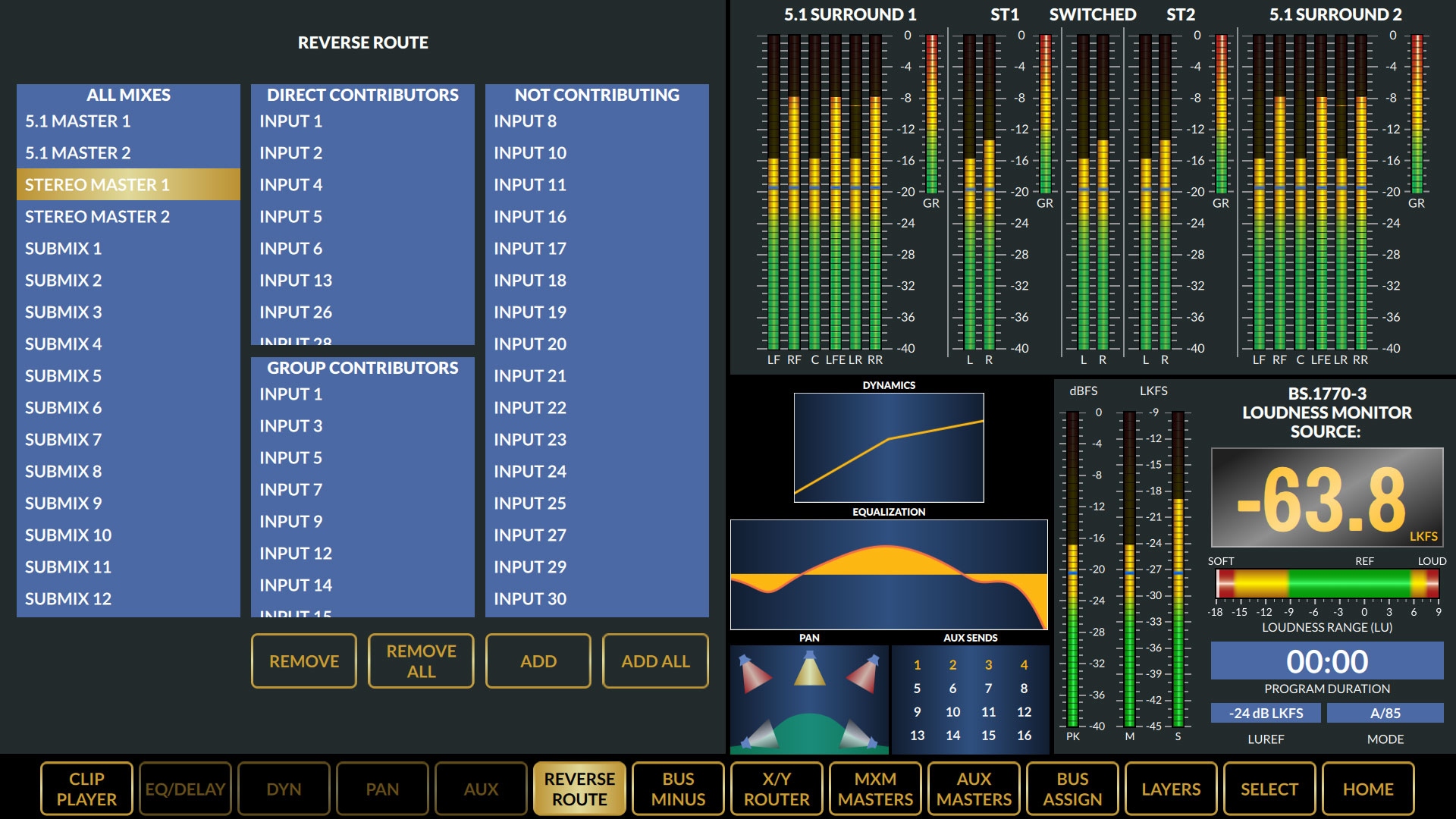Open the Equalization curve graph
This screenshot has width=1456, height=819.
(889, 575)
